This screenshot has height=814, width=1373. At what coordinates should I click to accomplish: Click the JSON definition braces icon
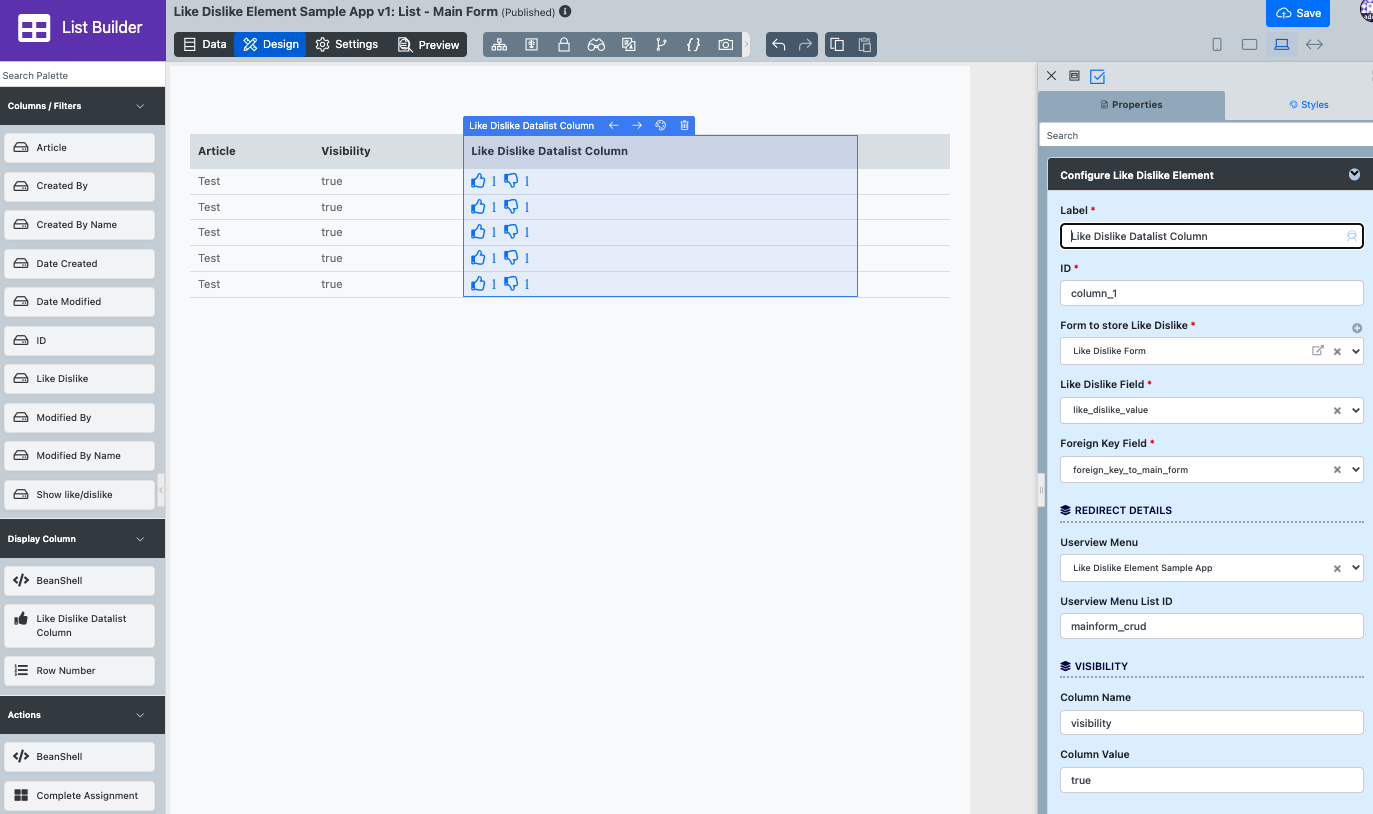click(x=693, y=45)
